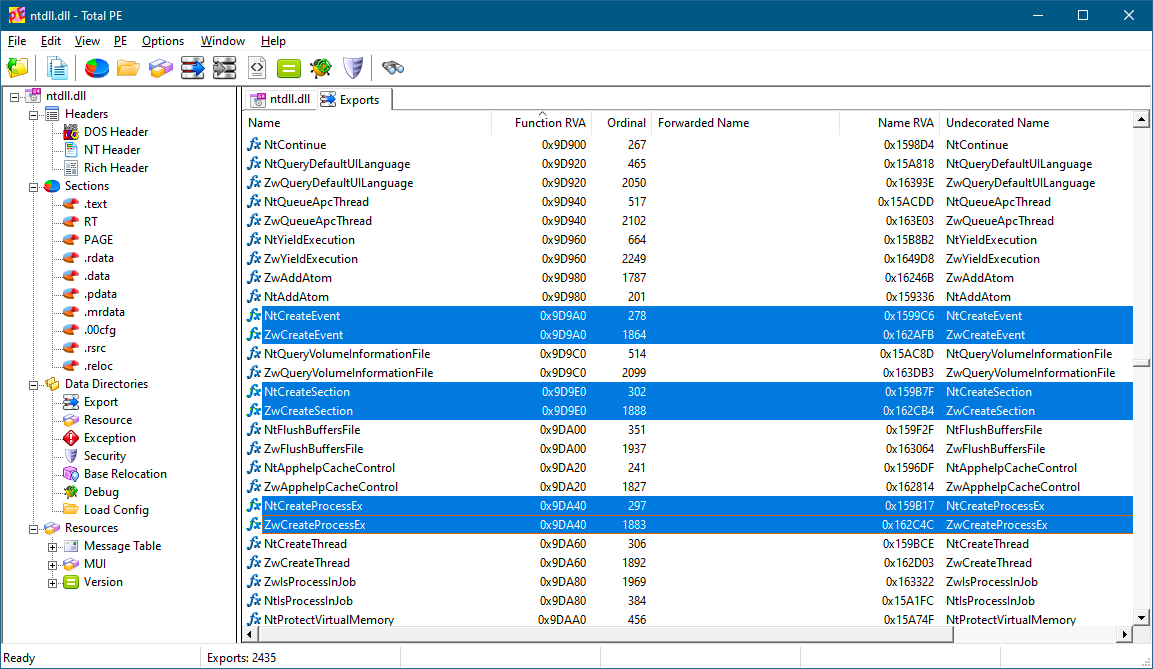Viewport: 1153px width, 669px height.
Task: Click the yellow folder toolbar icon
Action: 128,68
